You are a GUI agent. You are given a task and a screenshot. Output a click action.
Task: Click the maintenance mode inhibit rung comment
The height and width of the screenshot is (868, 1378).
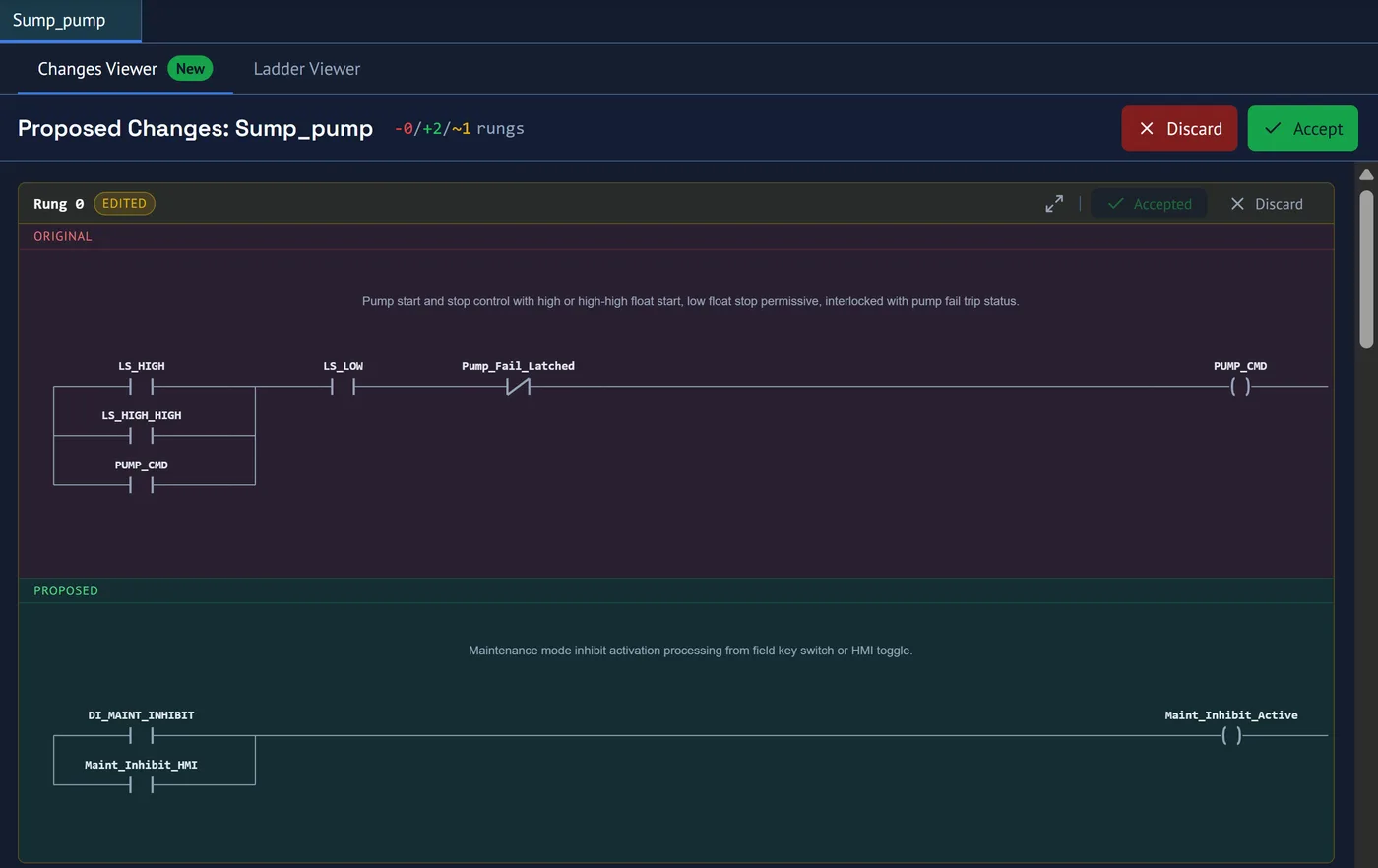click(x=690, y=651)
